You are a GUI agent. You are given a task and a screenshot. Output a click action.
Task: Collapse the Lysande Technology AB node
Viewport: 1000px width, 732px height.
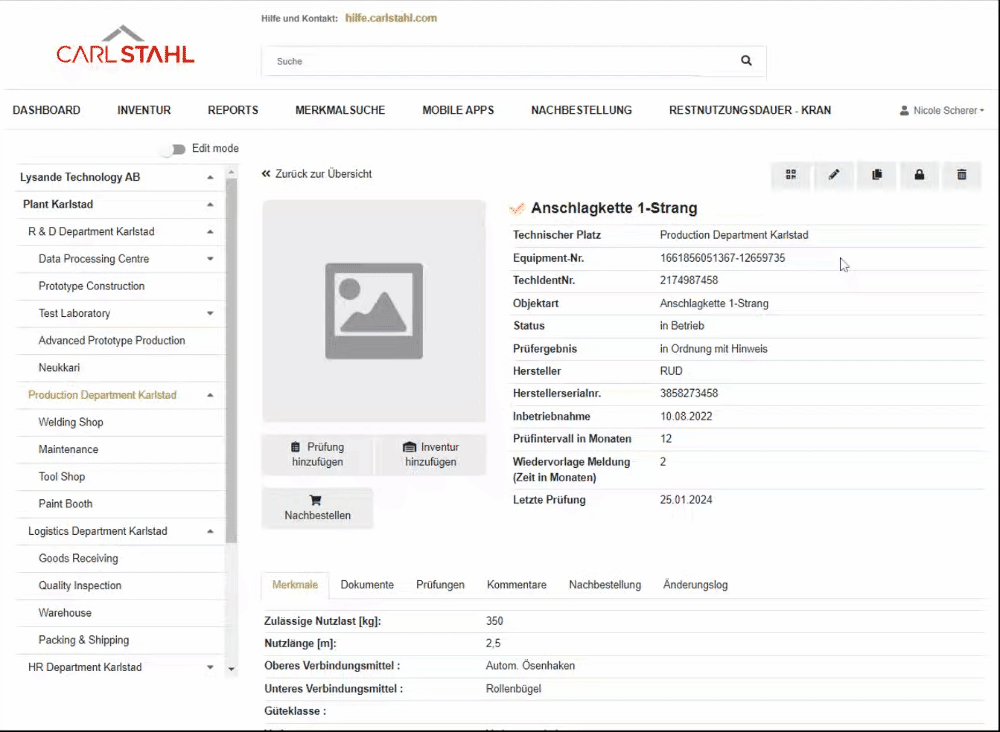pos(210,178)
